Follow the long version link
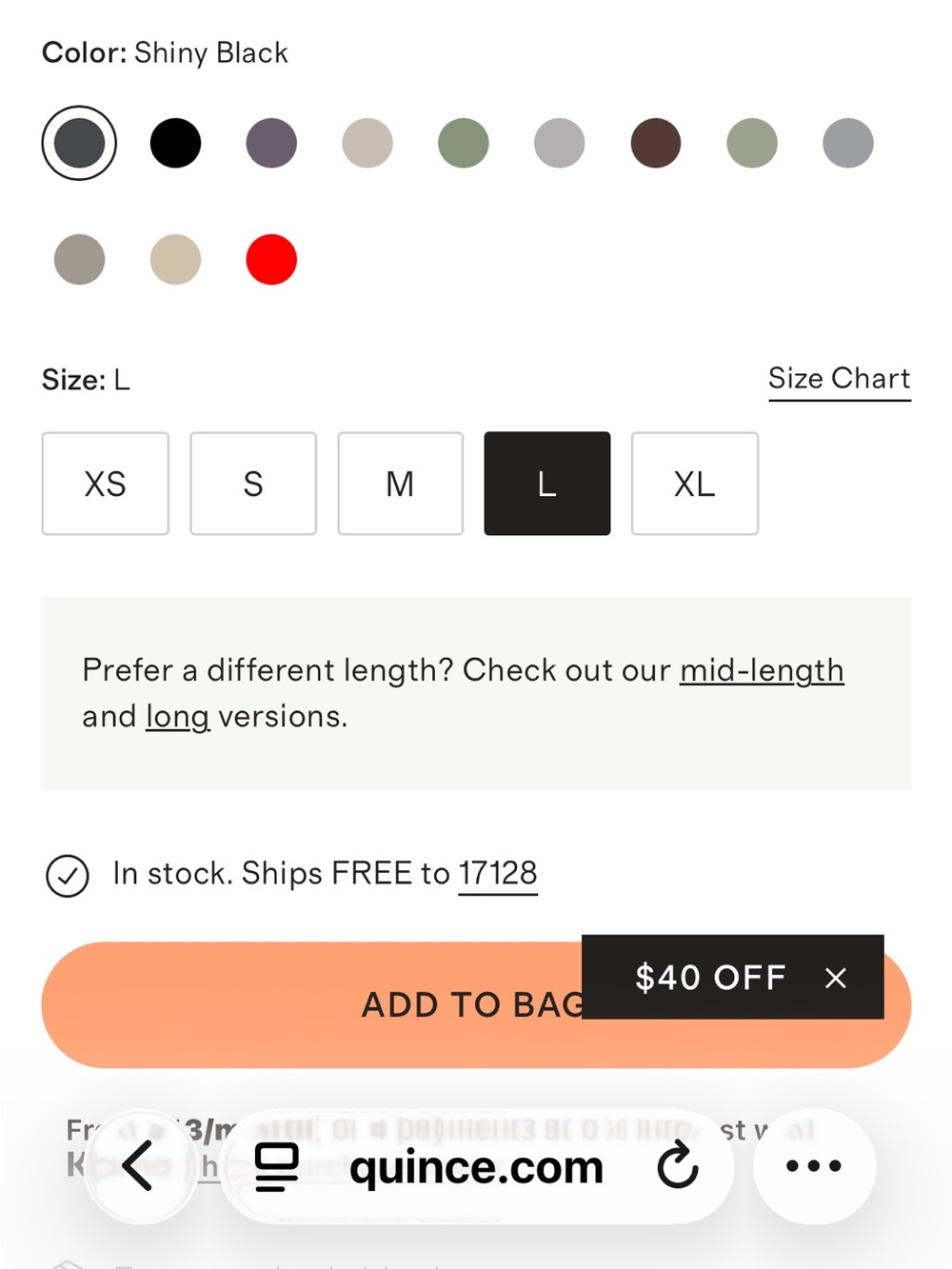 tap(177, 716)
